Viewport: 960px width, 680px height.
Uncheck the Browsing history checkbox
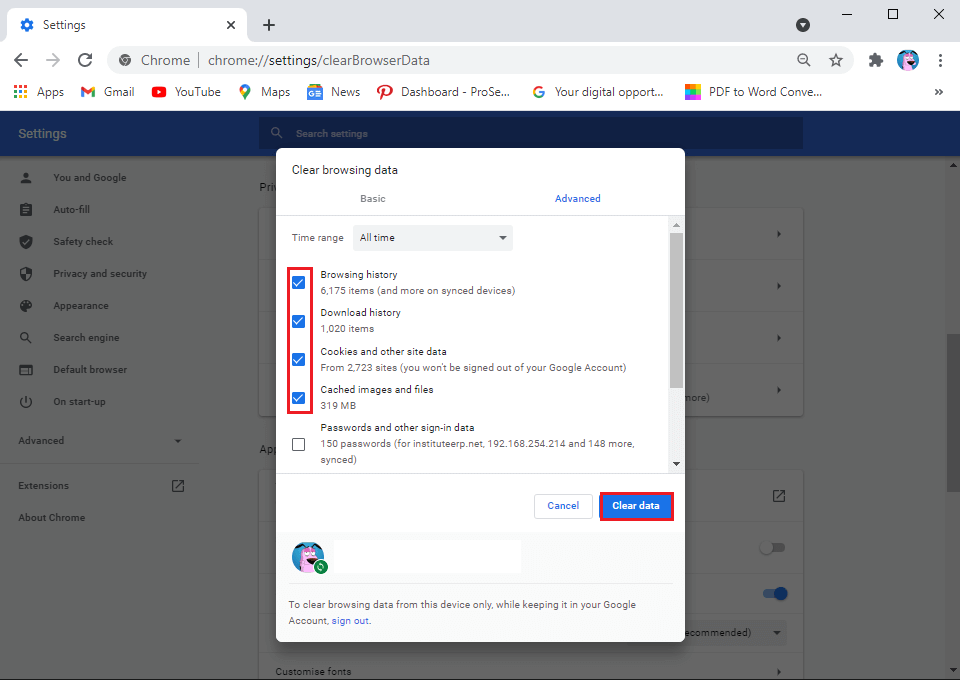coord(298,283)
